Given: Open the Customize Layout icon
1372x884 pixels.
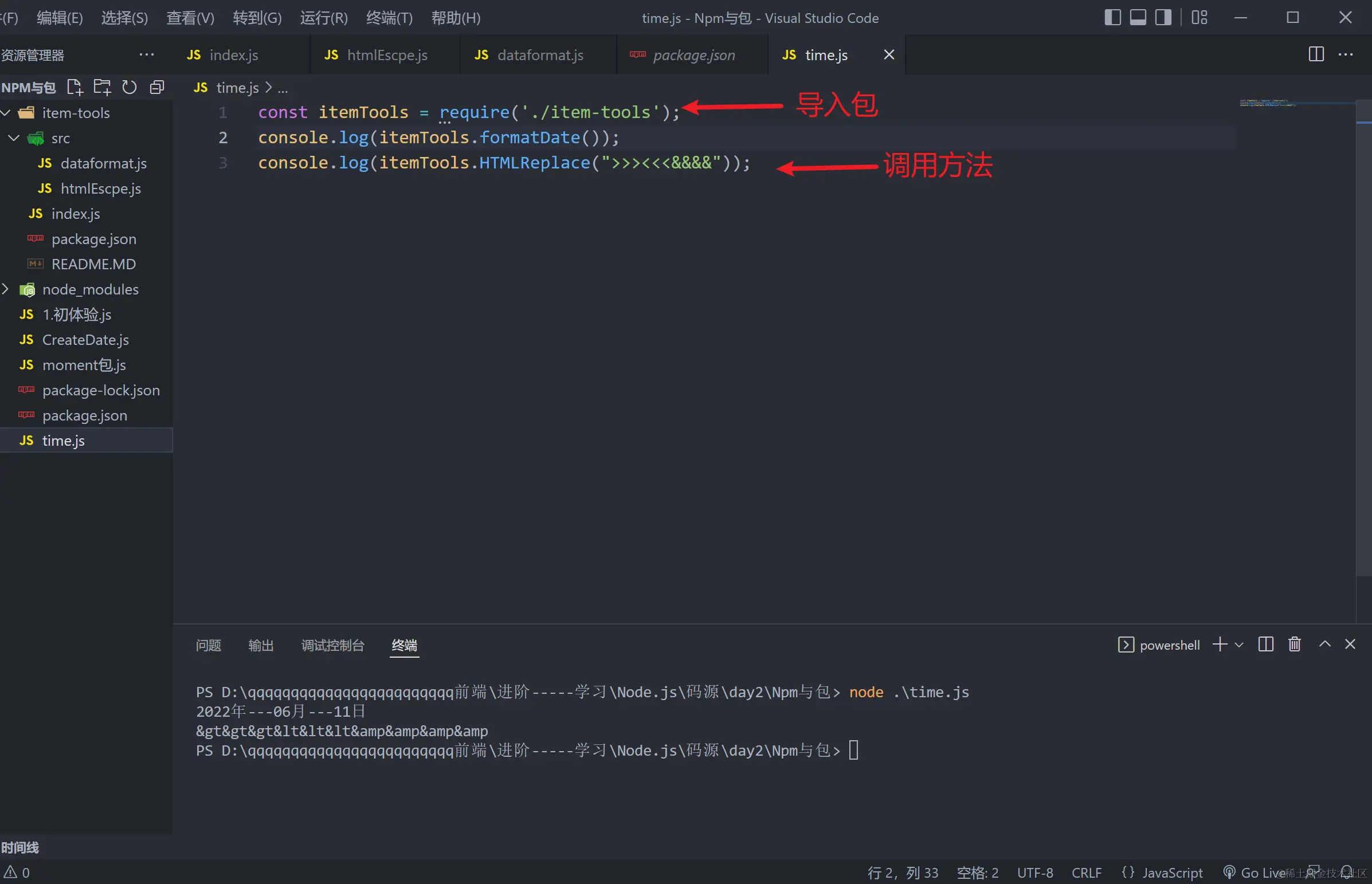Looking at the screenshot, I should point(1199,18).
